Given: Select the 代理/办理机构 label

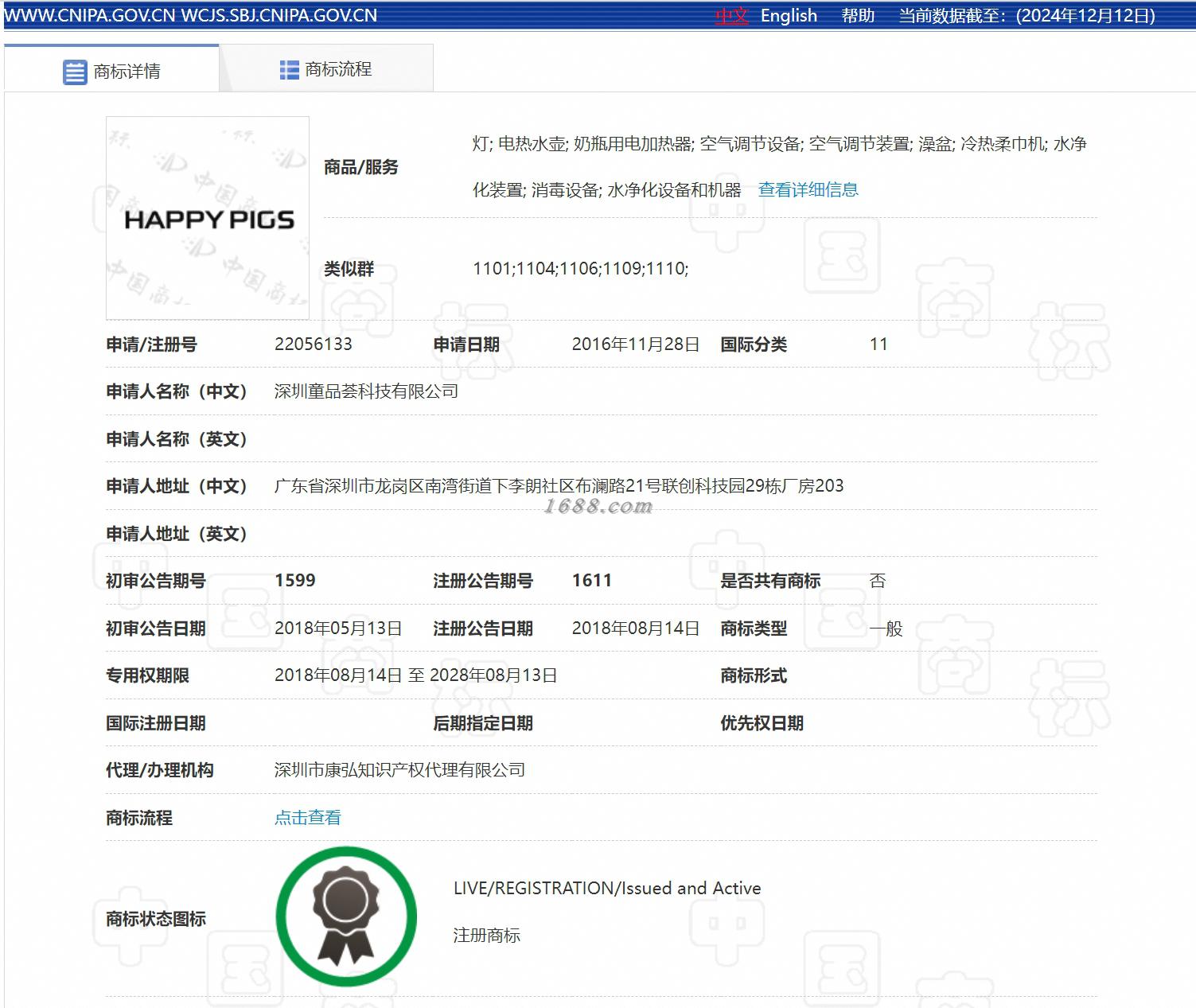Looking at the screenshot, I should (x=159, y=769).
